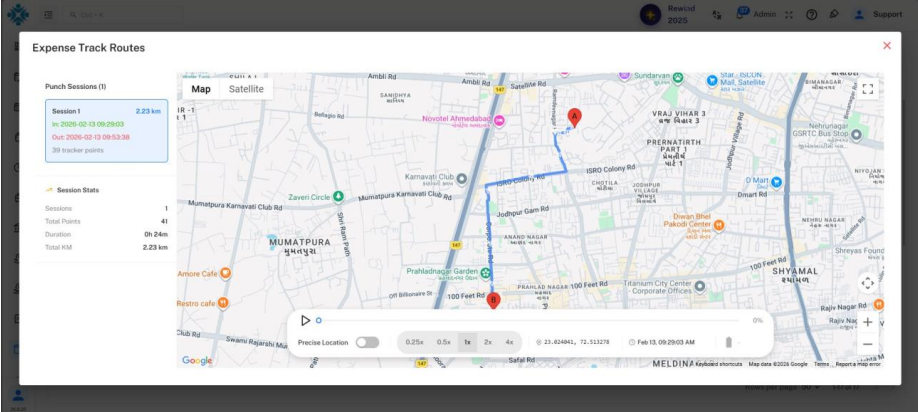Switch to Satellite map view

[246, 89]
